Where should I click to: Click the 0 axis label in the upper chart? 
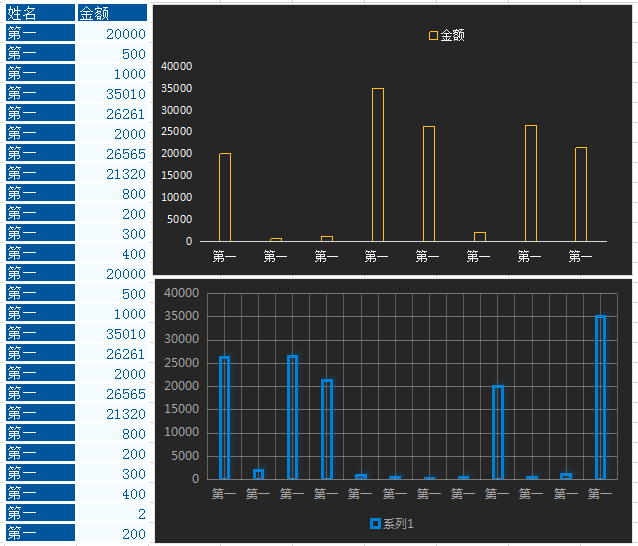pos(189,241)
